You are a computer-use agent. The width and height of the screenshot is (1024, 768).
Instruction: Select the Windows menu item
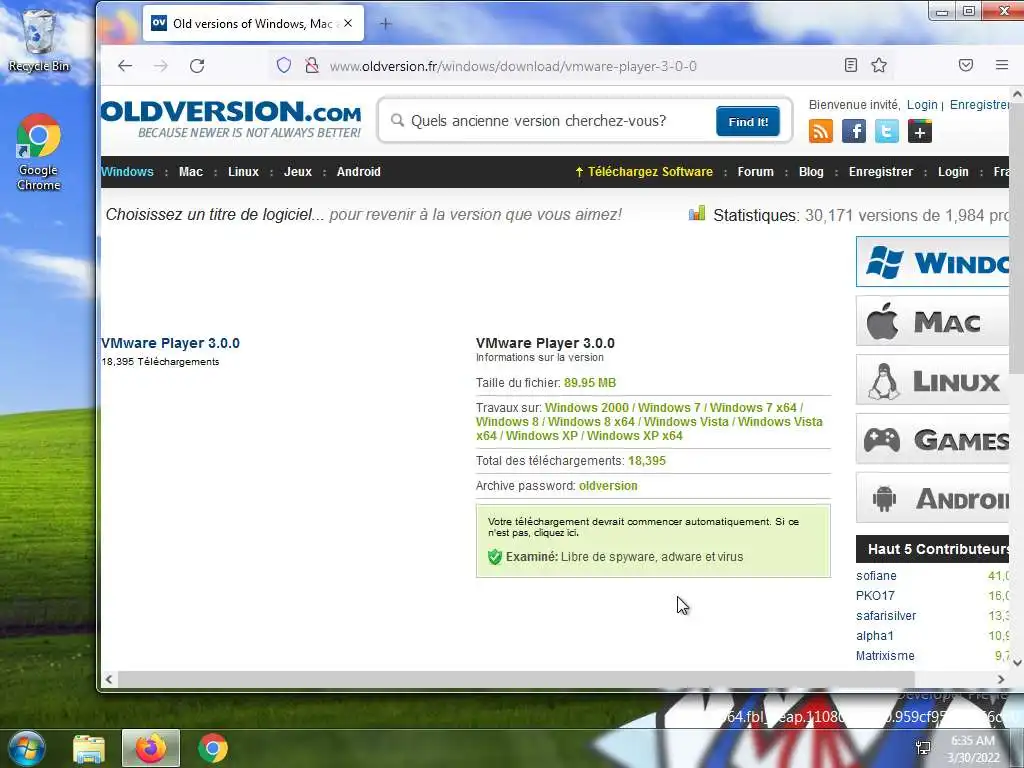[x=127, y=172]
